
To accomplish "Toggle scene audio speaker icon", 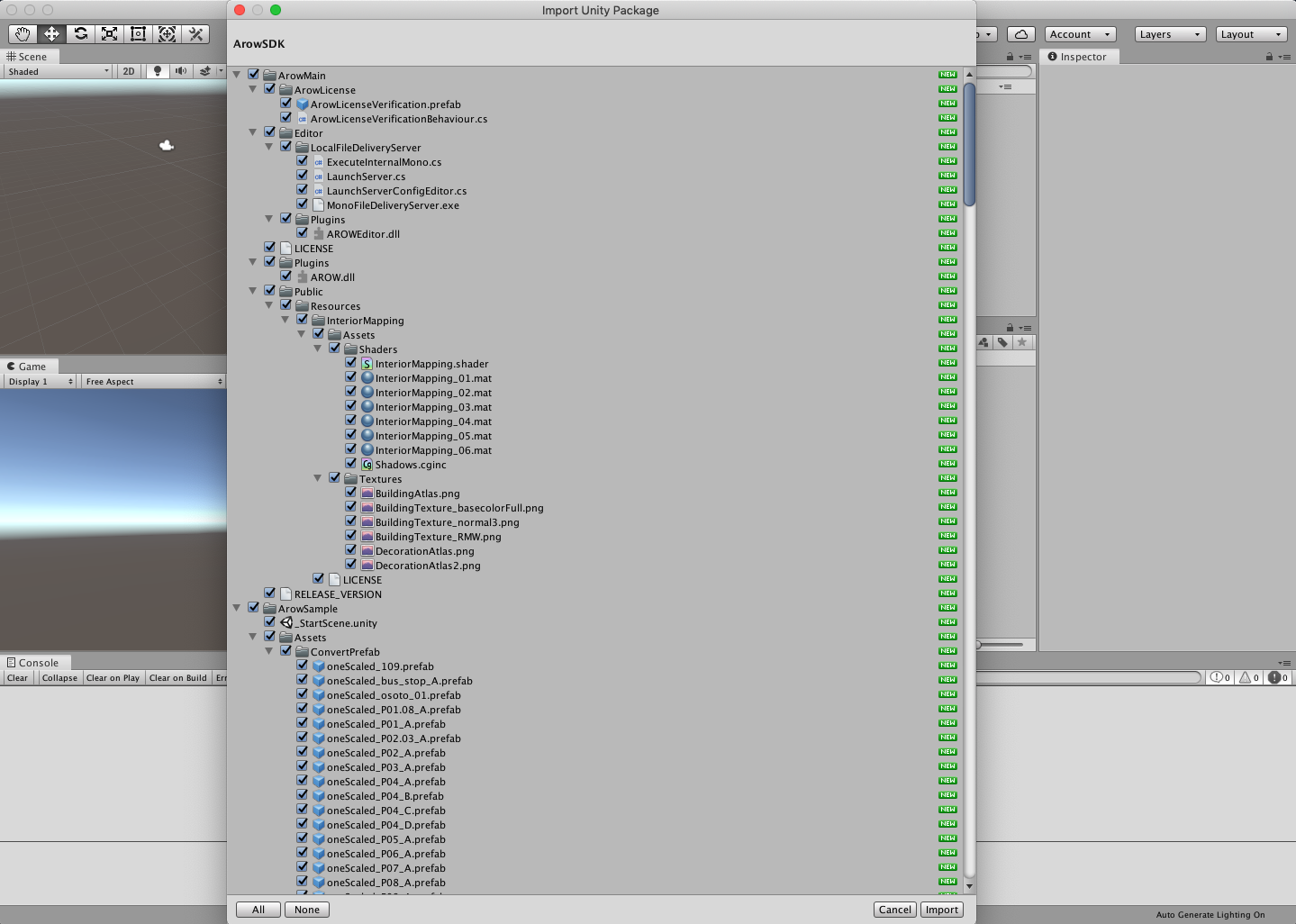I will 181,71.
